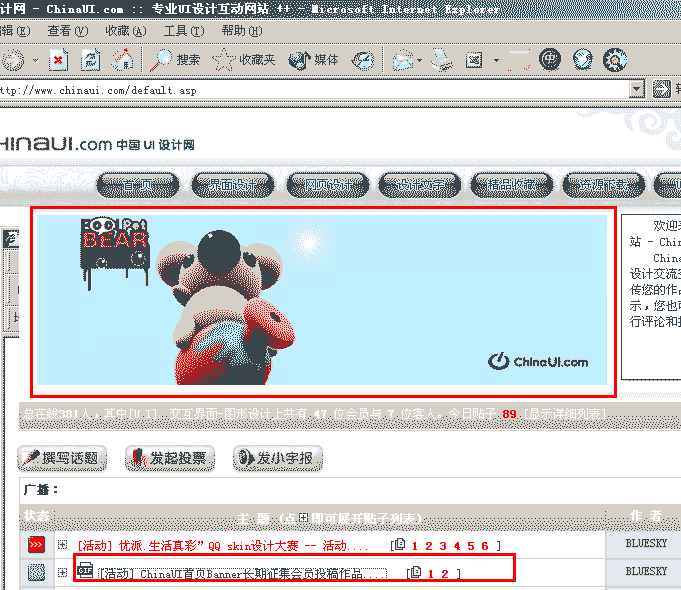Image resolution: width=681 pixels, height=590 pixels.
Task: Go to the 网页设计 navigation tab
Action: tap(328, 186)
